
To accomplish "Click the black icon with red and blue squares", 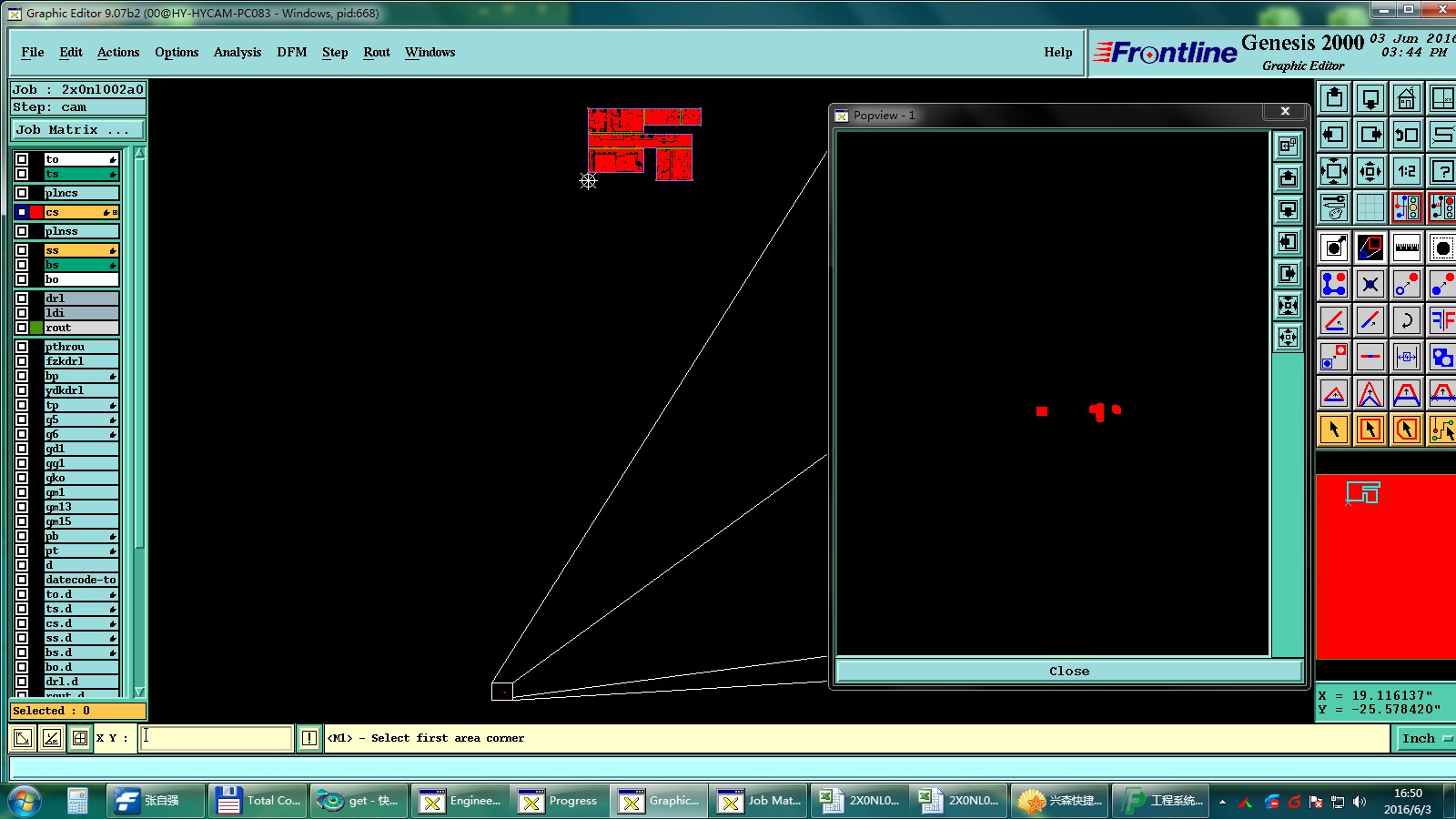I will pyautogui.click(x=1370, y=247).
